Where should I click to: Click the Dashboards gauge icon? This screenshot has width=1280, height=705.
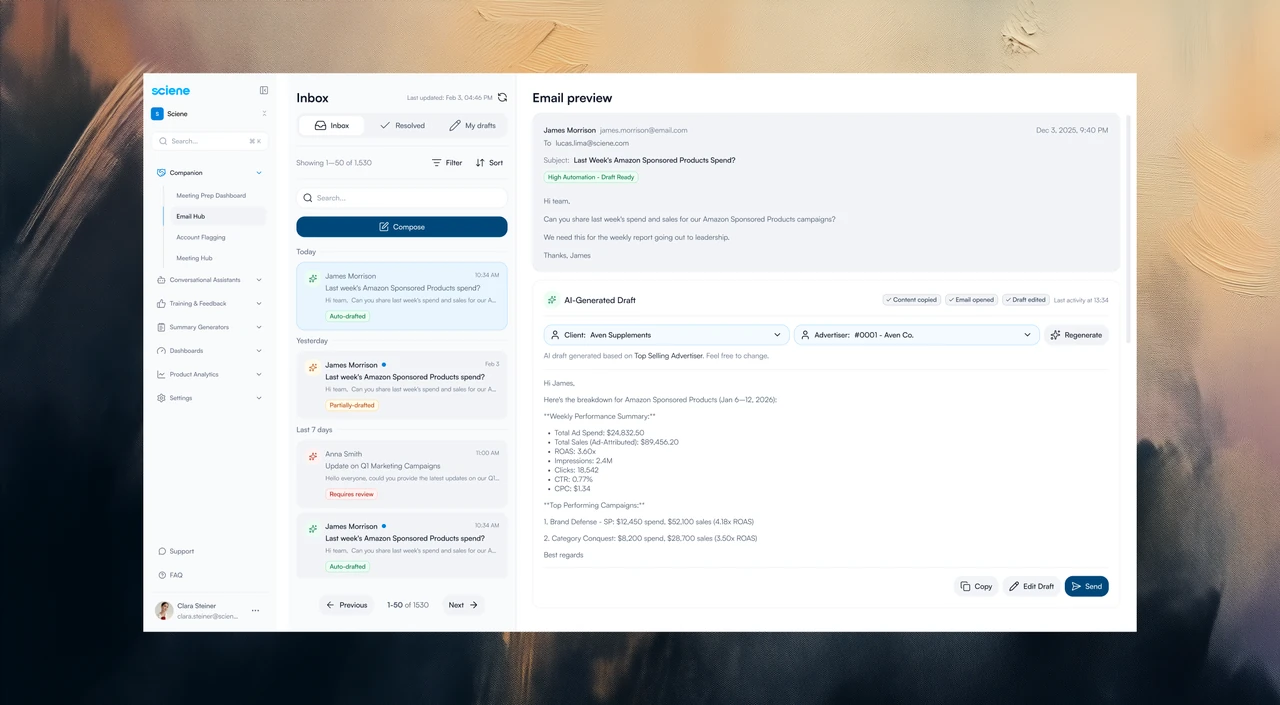161,351
